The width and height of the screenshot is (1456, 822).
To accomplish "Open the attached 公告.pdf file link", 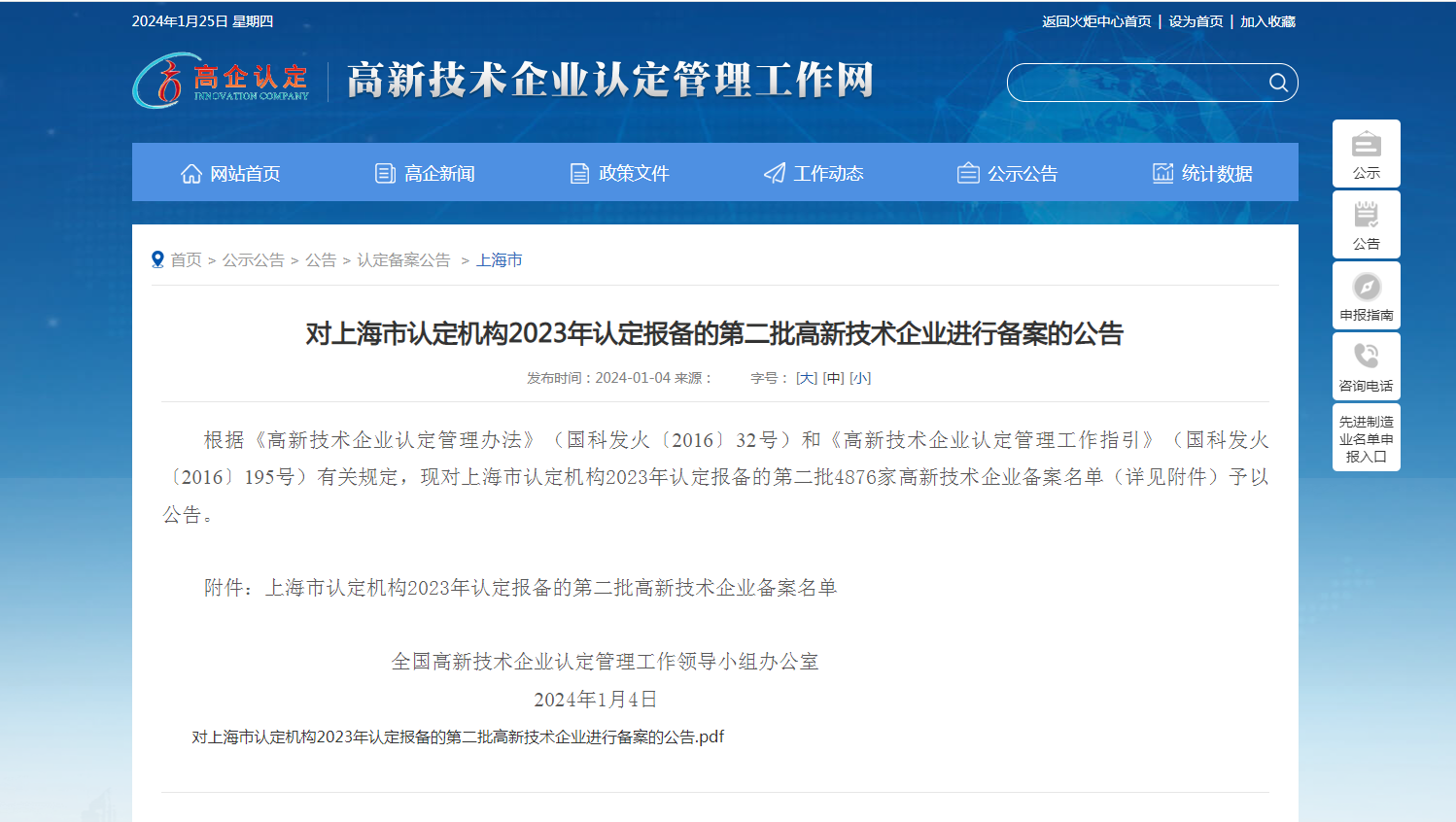I will 458,736.
